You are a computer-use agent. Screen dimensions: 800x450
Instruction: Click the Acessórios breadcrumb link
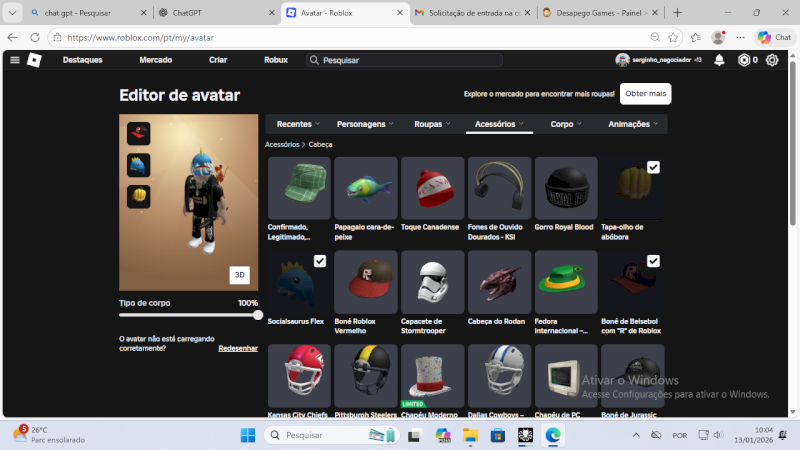pos(282,145)
